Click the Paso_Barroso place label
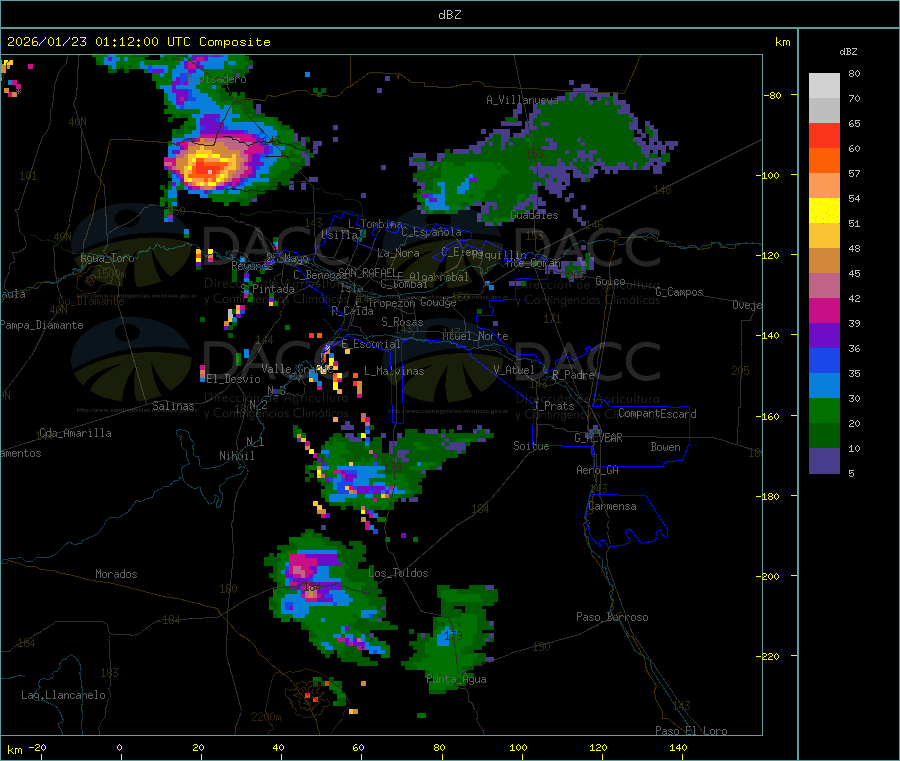 (612, 617)
